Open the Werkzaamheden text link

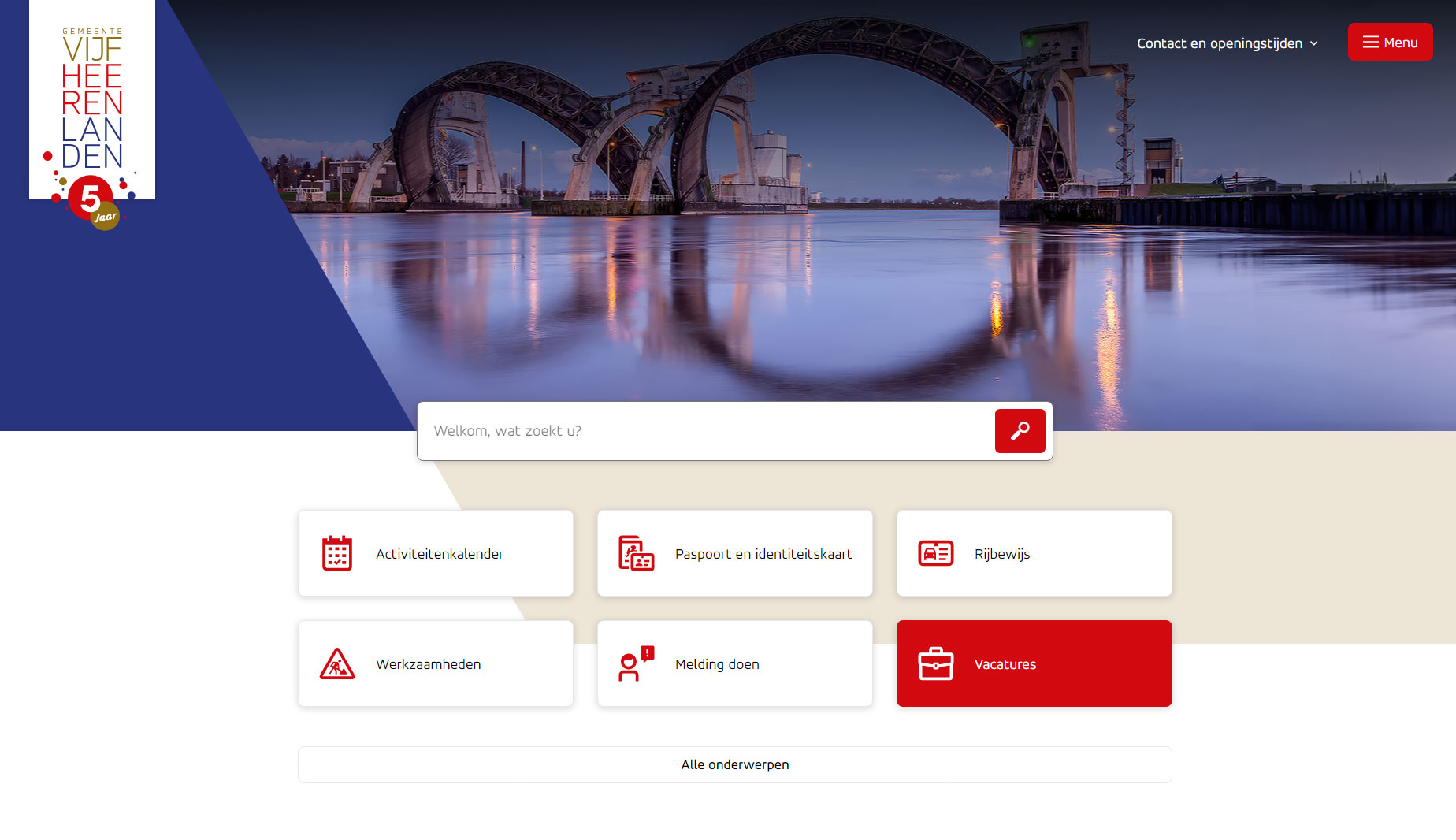(428, 664)
